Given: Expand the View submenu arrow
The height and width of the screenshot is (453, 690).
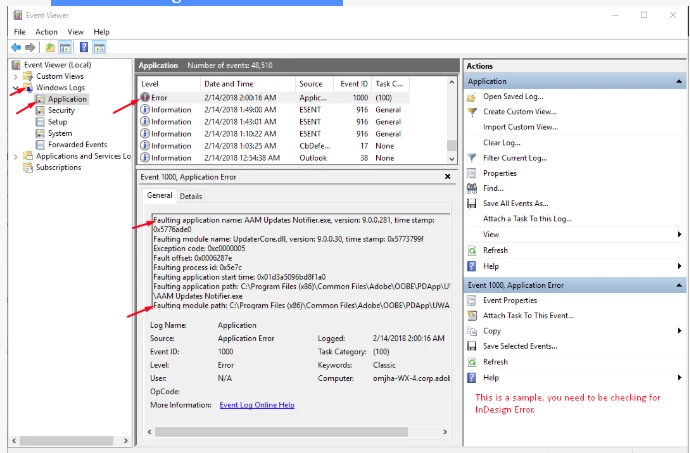Looking at the screenshot, I should (679, 234).
